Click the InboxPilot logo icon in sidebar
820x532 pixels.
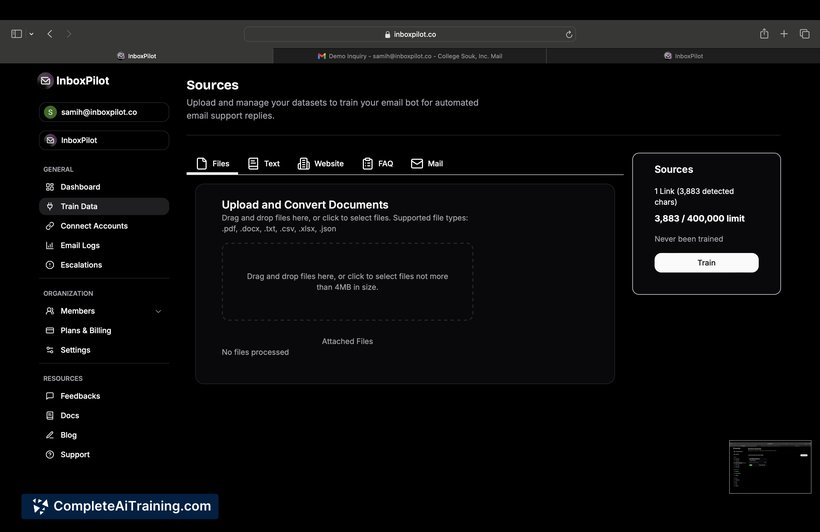click(x=45, y=81)
